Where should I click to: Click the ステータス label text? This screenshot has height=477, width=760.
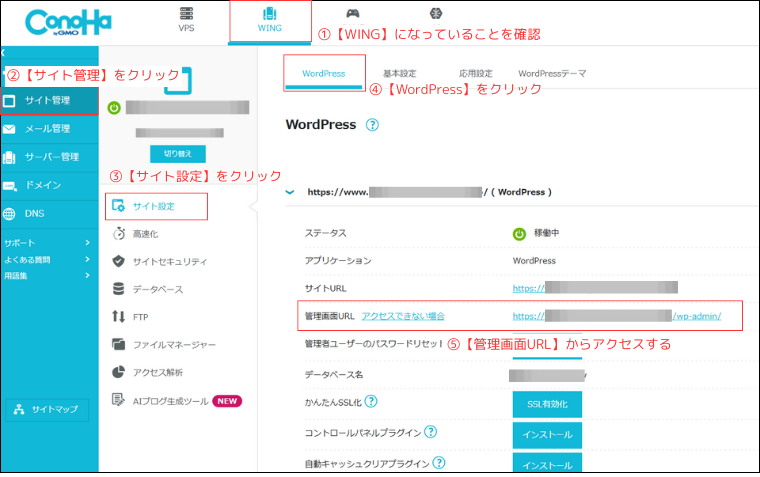(326, 234)
